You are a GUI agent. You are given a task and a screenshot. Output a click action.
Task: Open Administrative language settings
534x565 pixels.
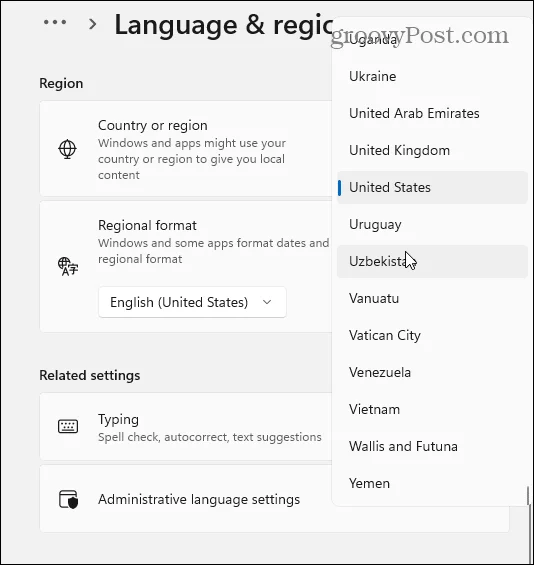tap(274, 499)
